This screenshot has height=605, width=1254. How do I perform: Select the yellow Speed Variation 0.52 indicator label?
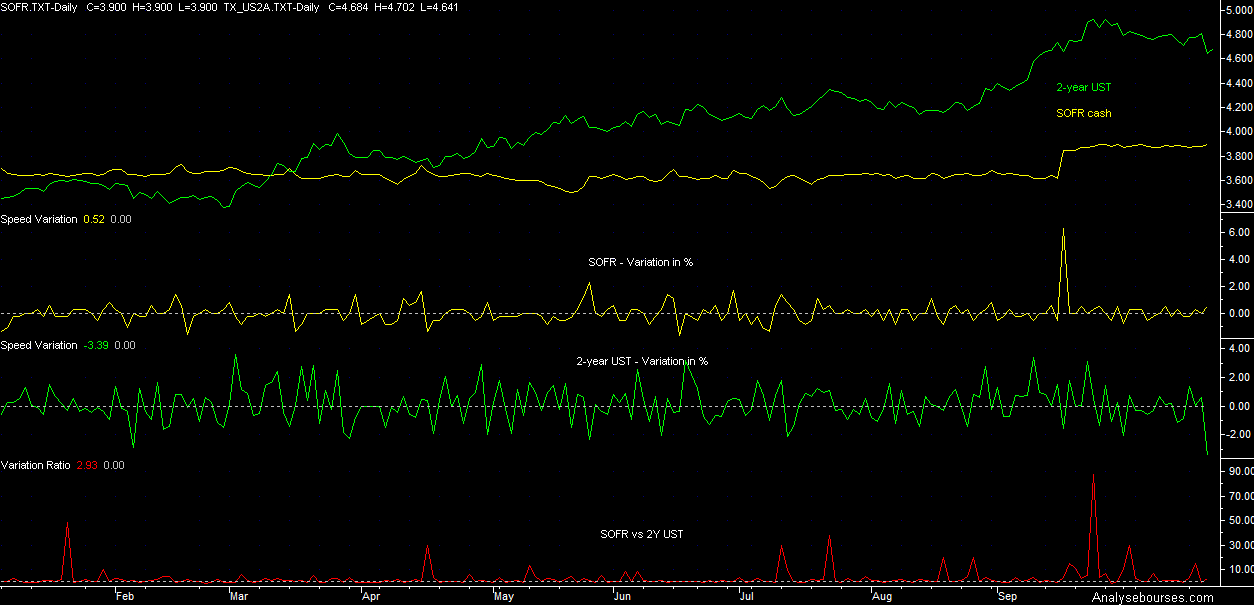coord(66,219)
